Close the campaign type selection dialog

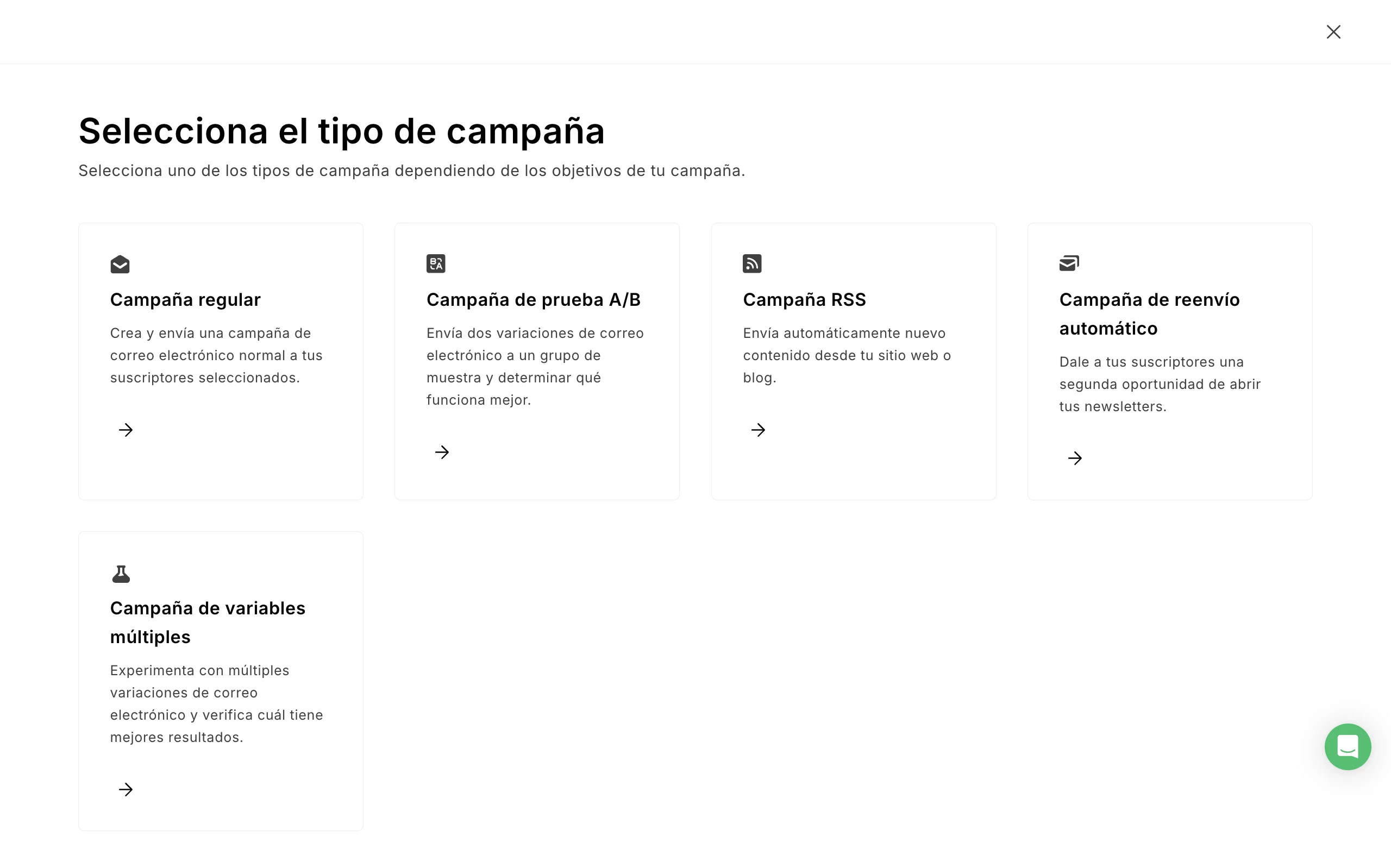click(x=1333, y=32)
